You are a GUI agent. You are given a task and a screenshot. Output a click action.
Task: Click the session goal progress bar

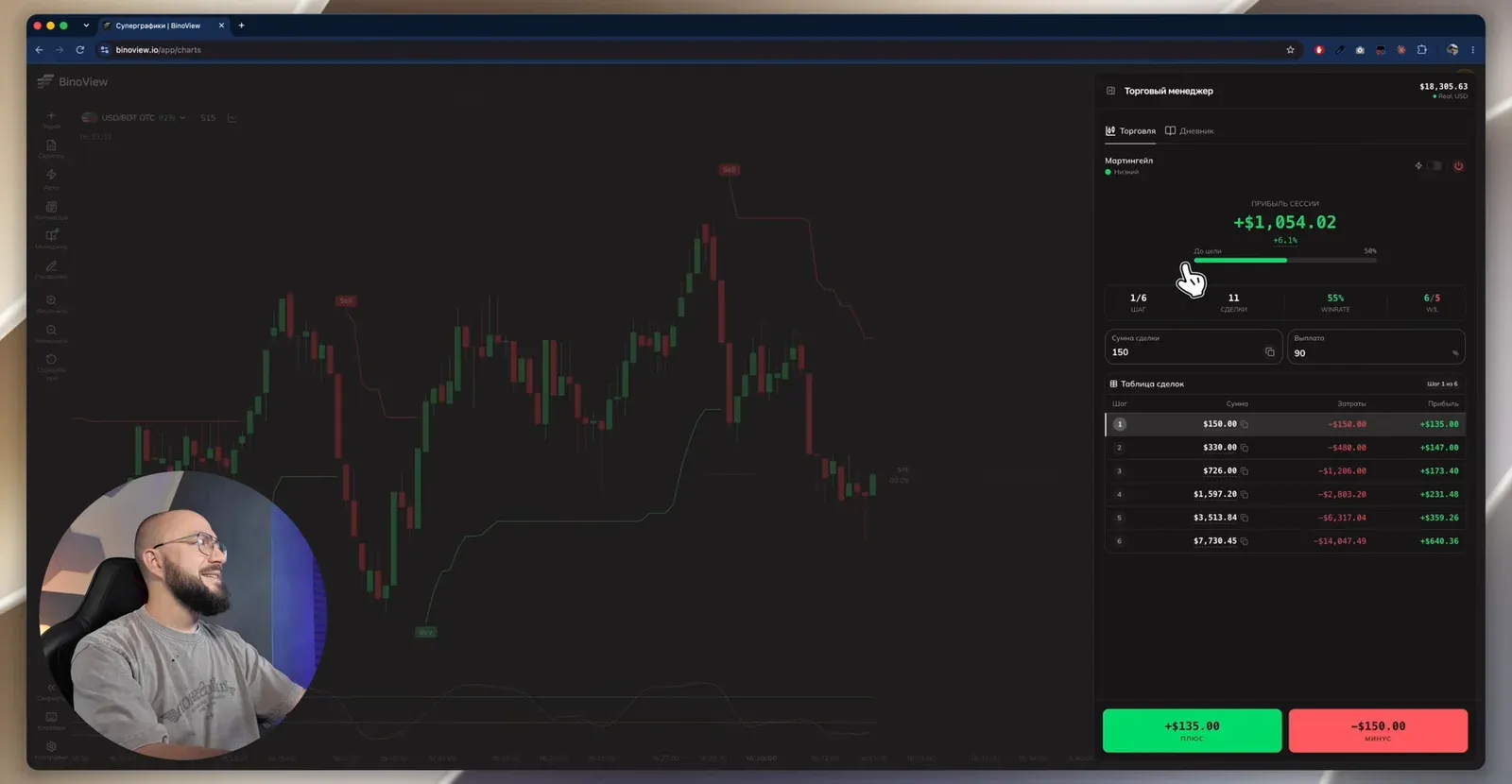[1285, 260]
